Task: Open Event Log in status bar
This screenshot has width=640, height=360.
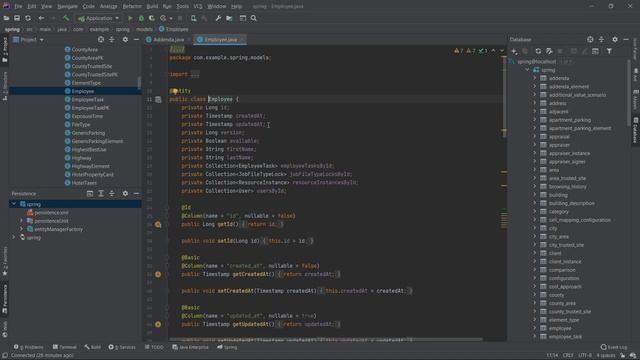Action: (x=614, y=347)
